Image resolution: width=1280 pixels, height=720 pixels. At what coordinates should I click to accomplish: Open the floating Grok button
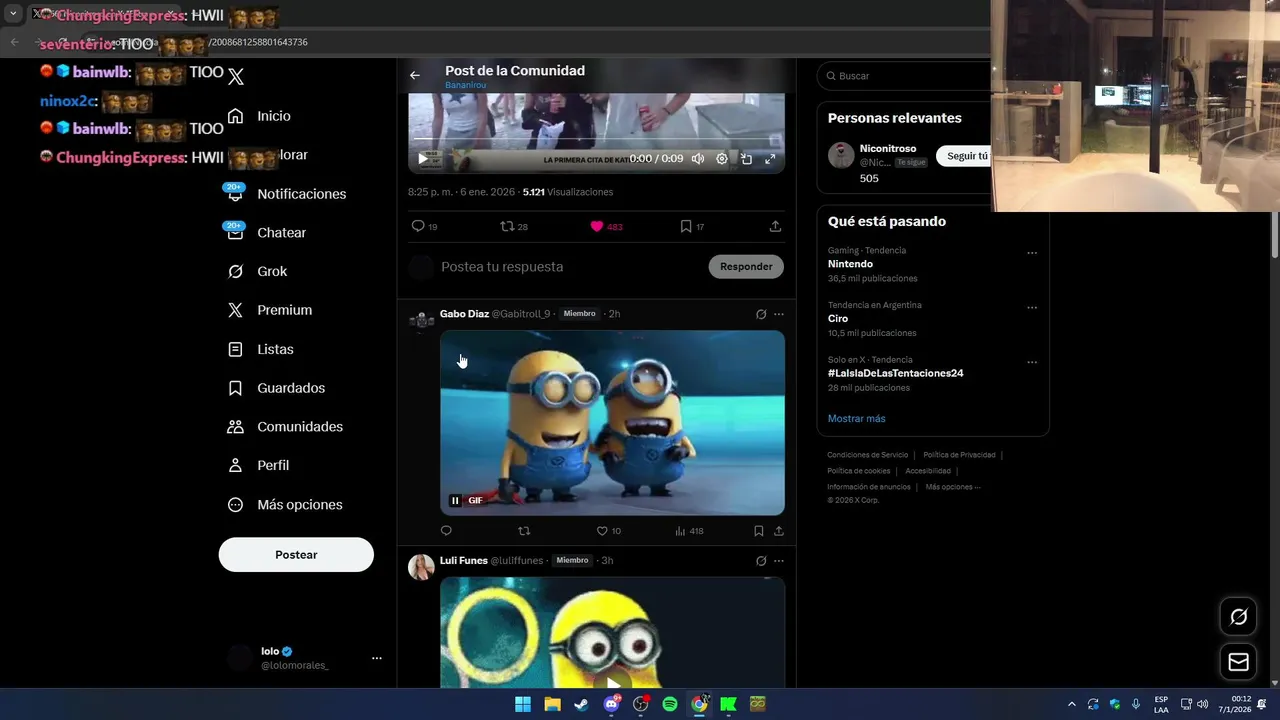click(1238, 617)
